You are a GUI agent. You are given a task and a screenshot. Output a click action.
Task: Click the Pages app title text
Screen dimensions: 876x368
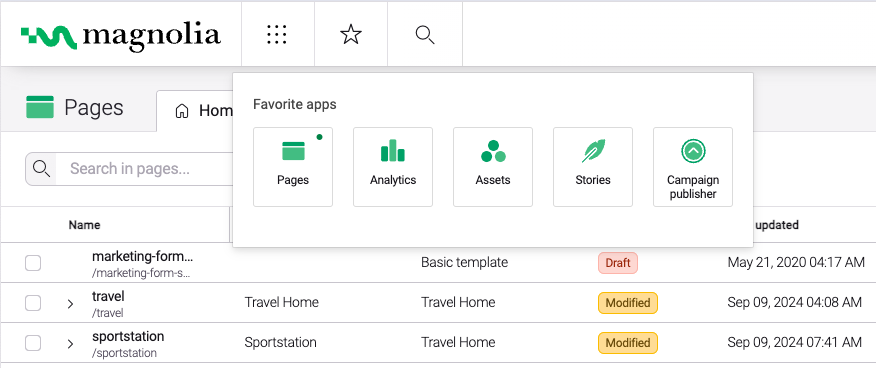click(x=94, y=107)
